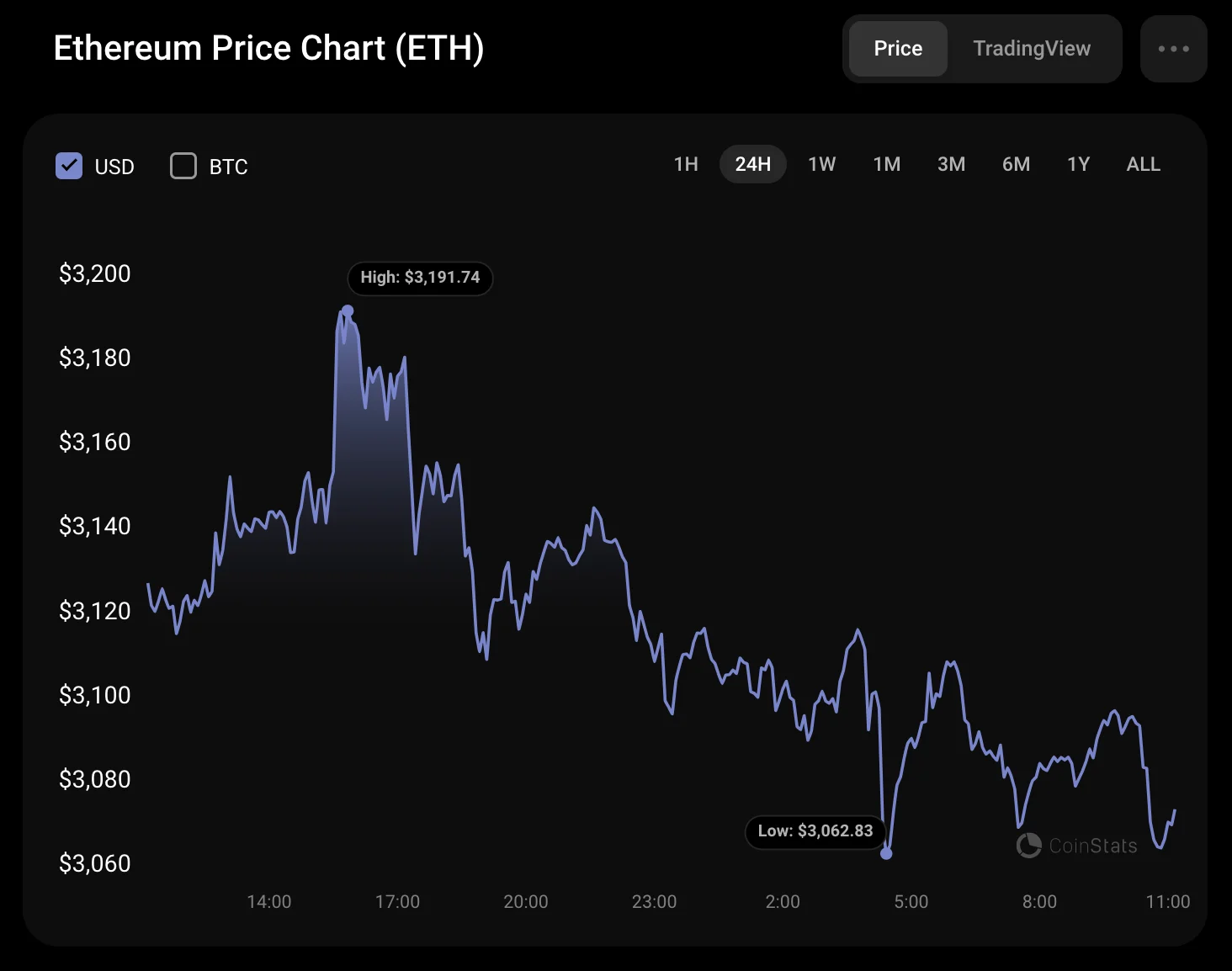Screen dimensions: 1232x971
Task: Select the 3M timeframe
Action: (x=951, y=164)
